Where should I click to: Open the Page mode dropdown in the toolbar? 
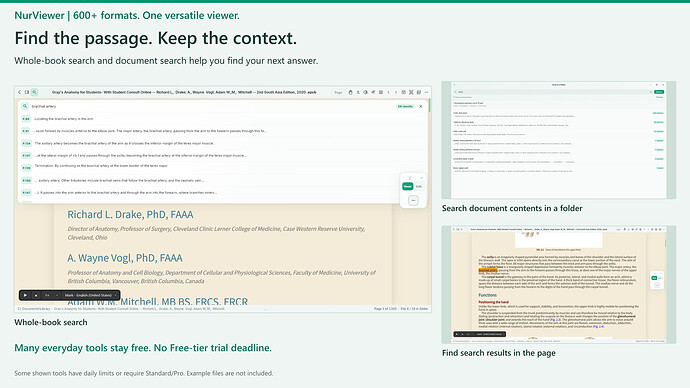338,92
